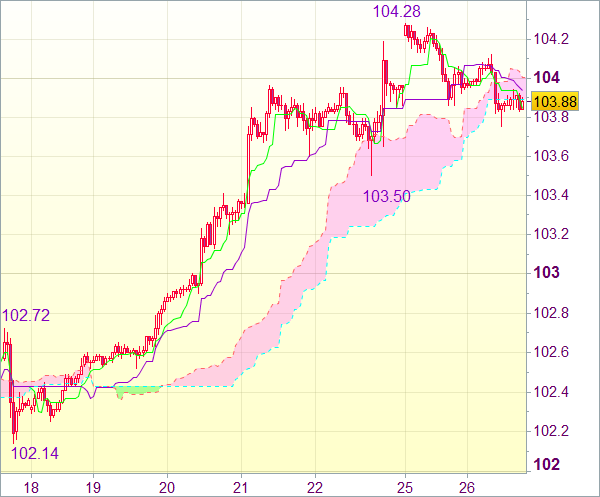Click the 103.4 price axis label

551,195
